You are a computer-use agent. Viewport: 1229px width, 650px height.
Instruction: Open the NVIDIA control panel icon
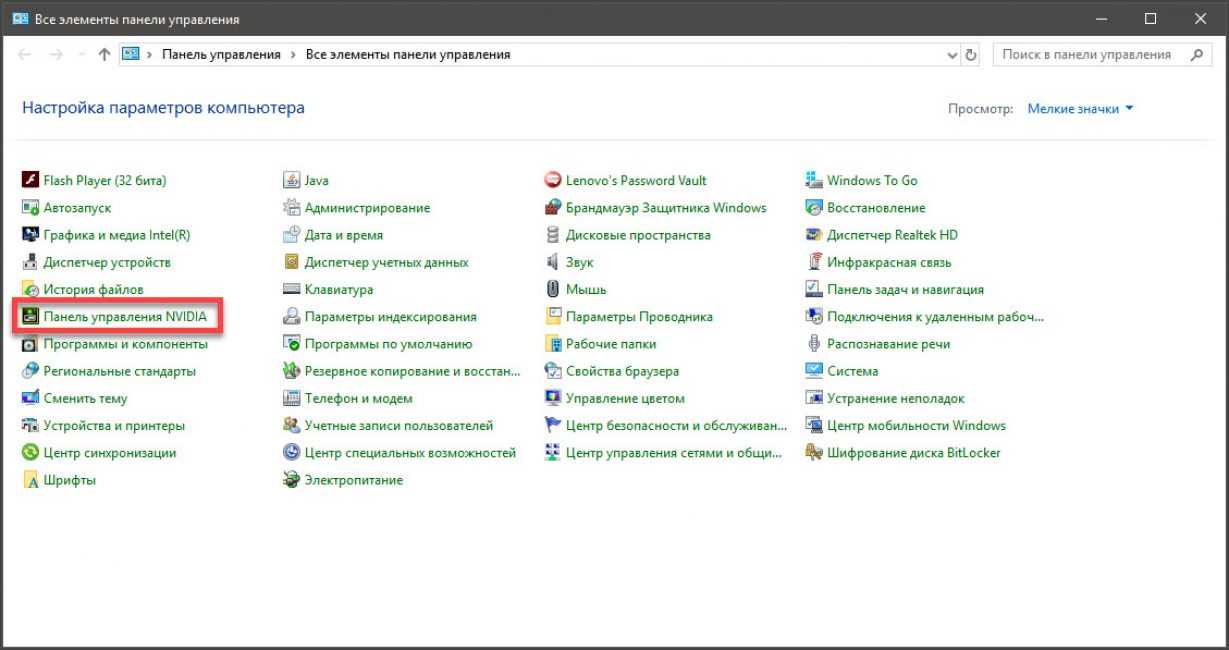coord(30,317)
